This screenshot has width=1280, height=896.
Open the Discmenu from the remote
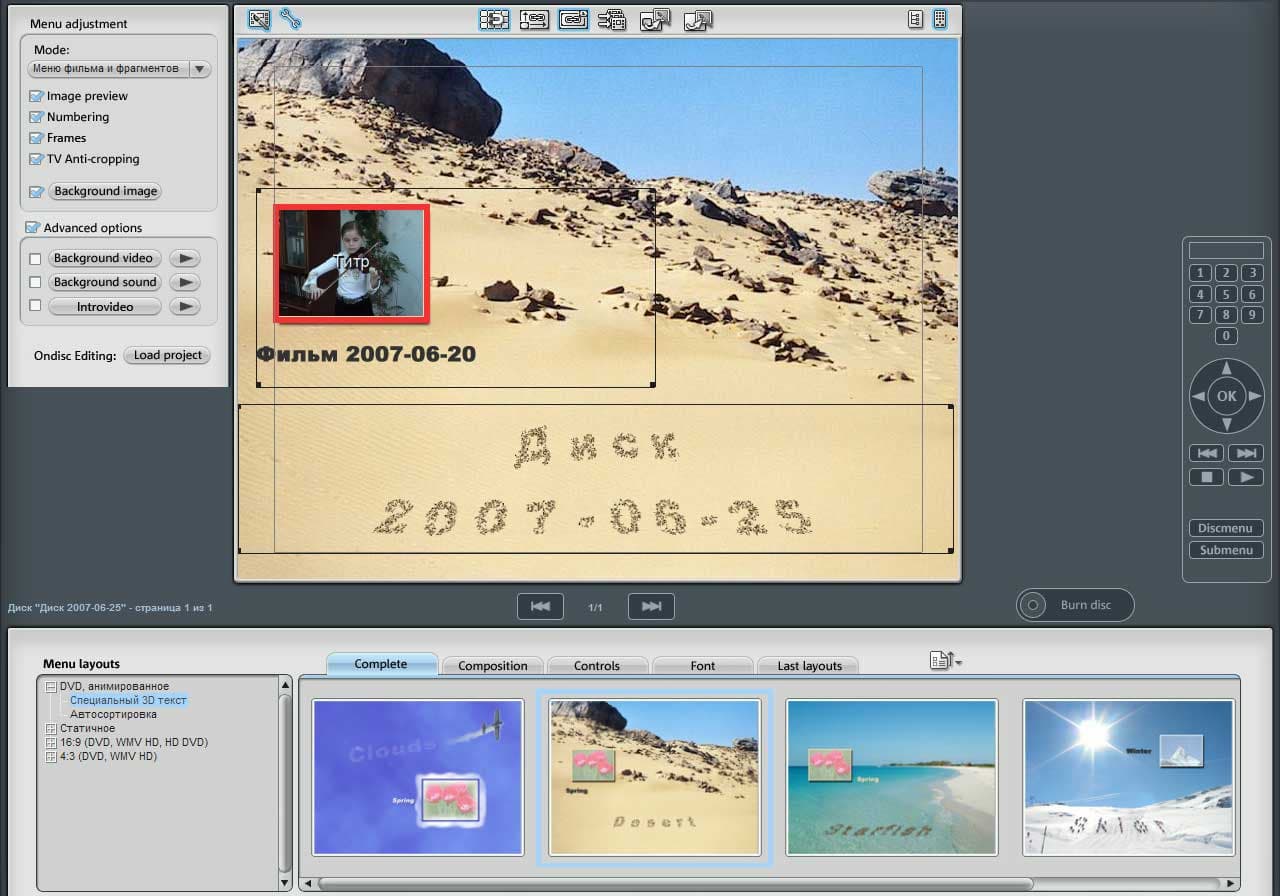[1226, 528]
